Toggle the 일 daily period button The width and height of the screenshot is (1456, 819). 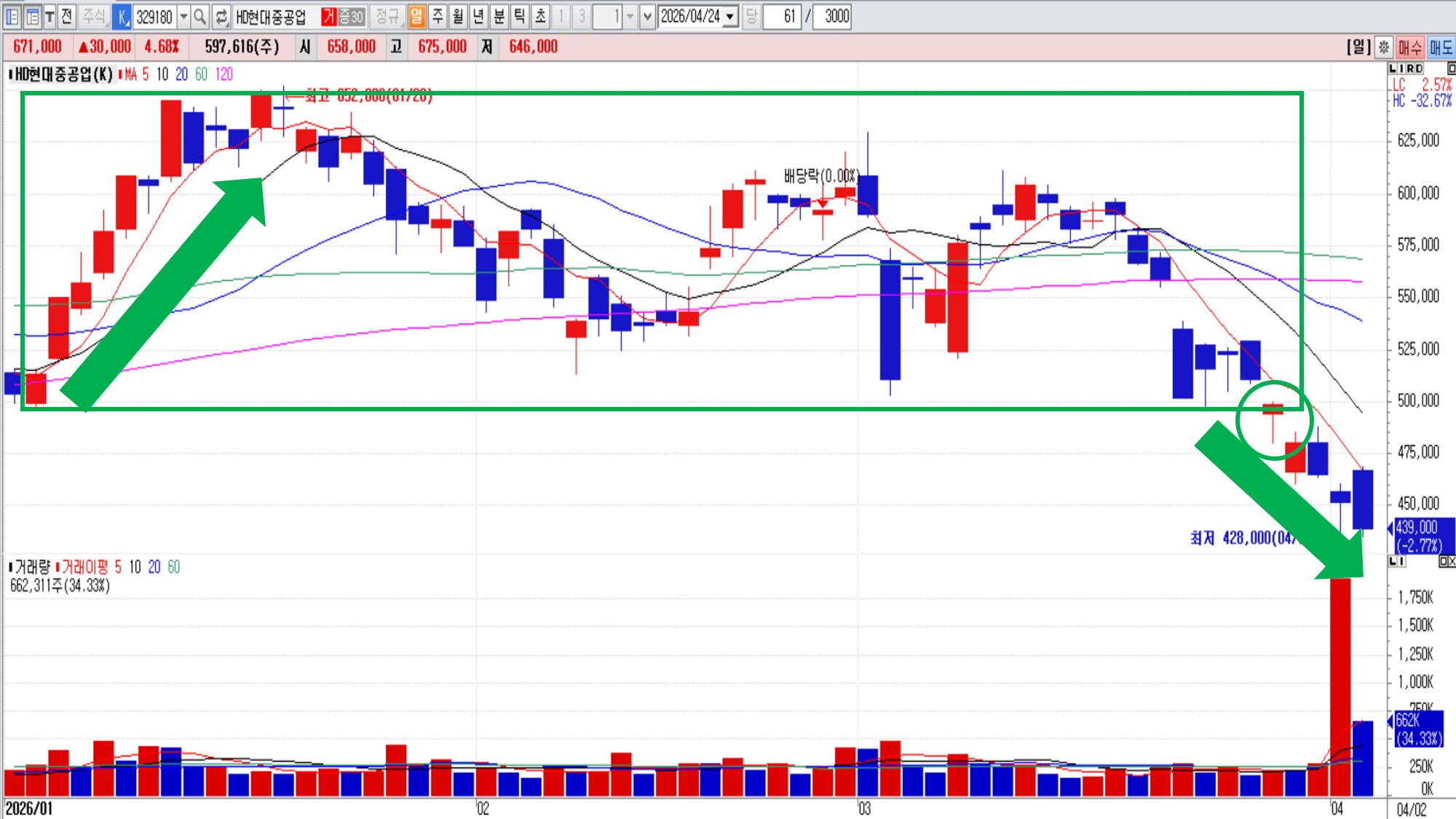[416, 16]
